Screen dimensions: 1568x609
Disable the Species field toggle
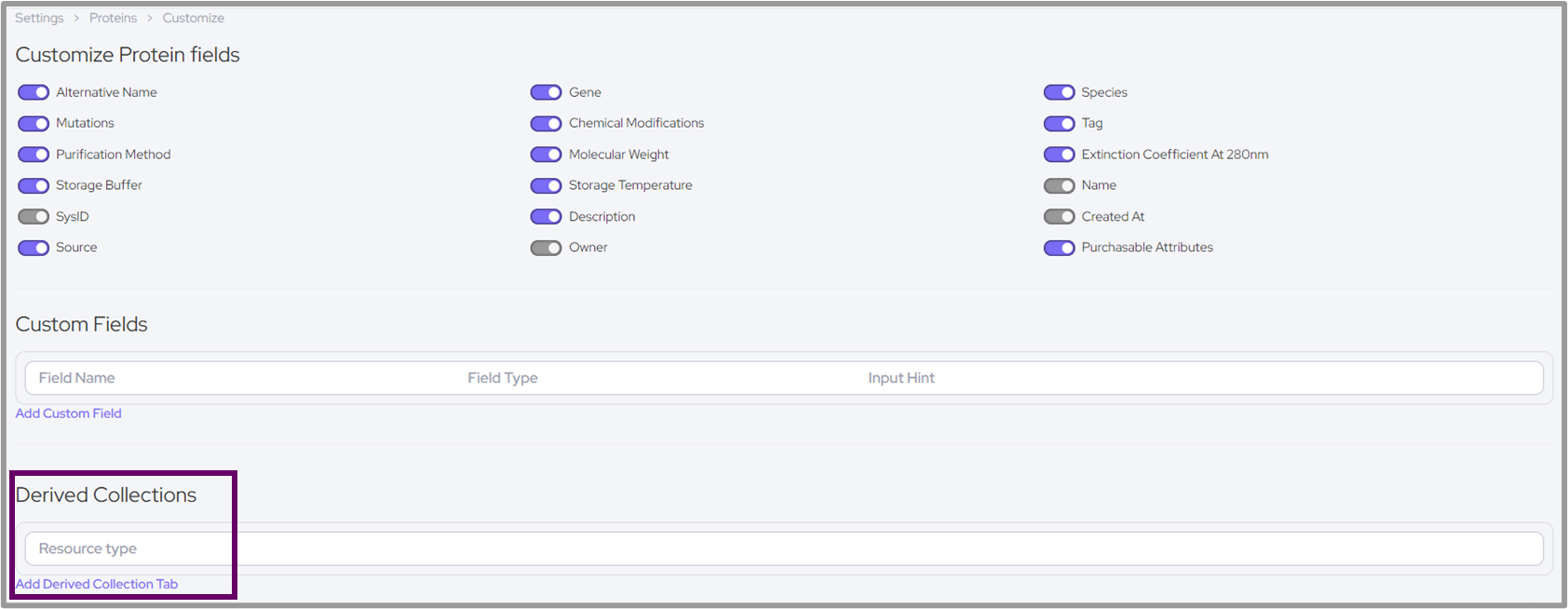click(1059, 92)
